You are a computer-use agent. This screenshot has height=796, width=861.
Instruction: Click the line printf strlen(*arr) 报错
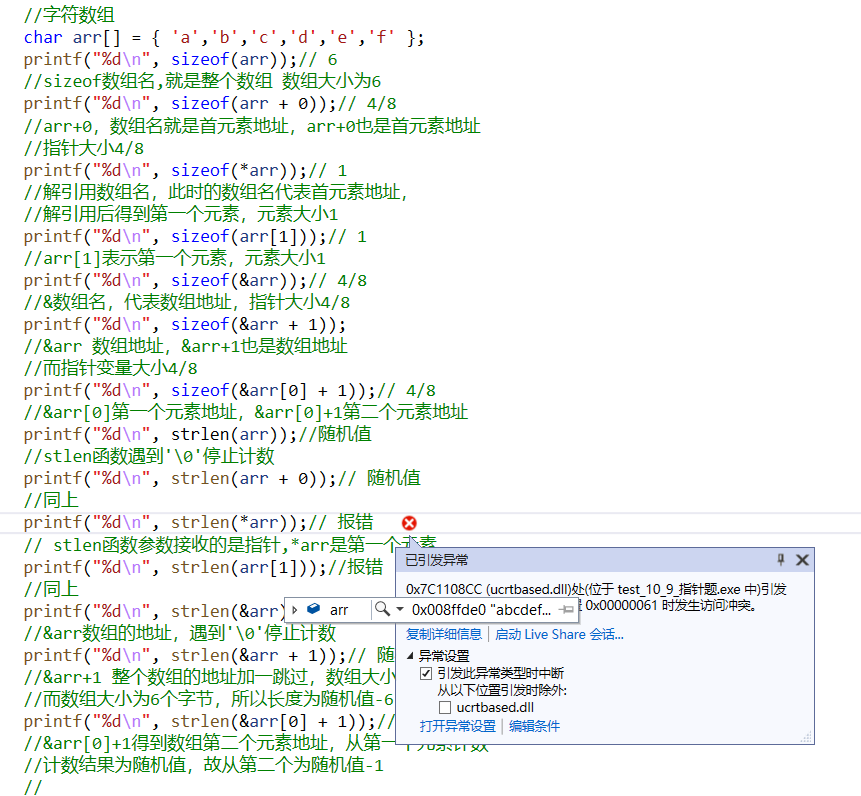point(198,522)
